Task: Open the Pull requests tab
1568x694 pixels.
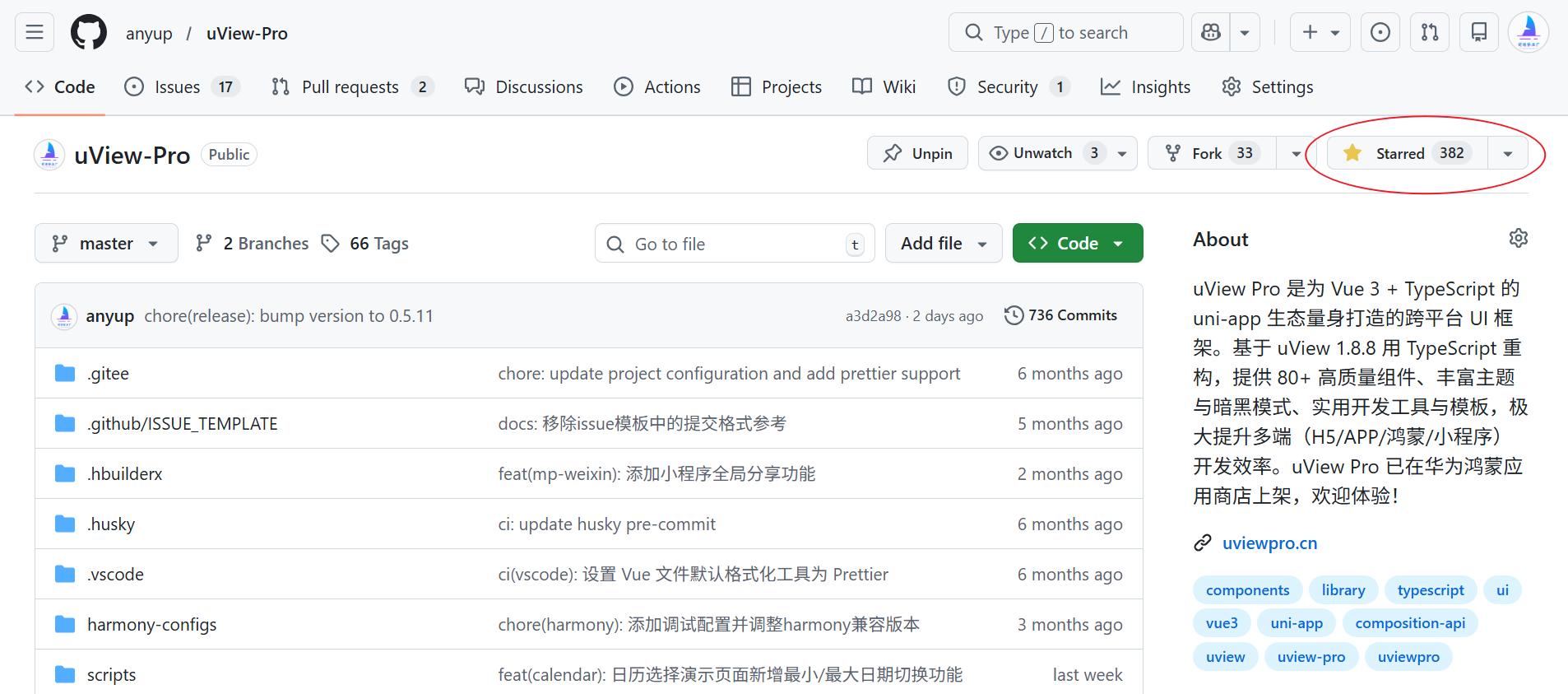Action: pyautogui.click(x=352, y=86)
